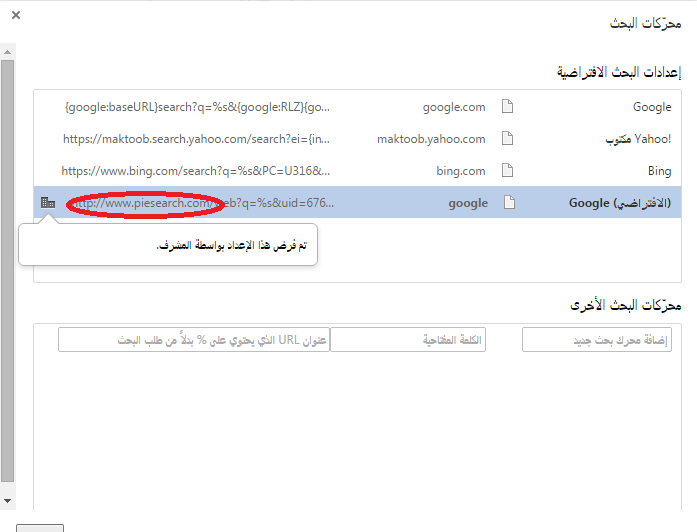This screenshot has height=532, width=697.
Task: Close the search engines dialog with the X
Action: click(16, 15)
